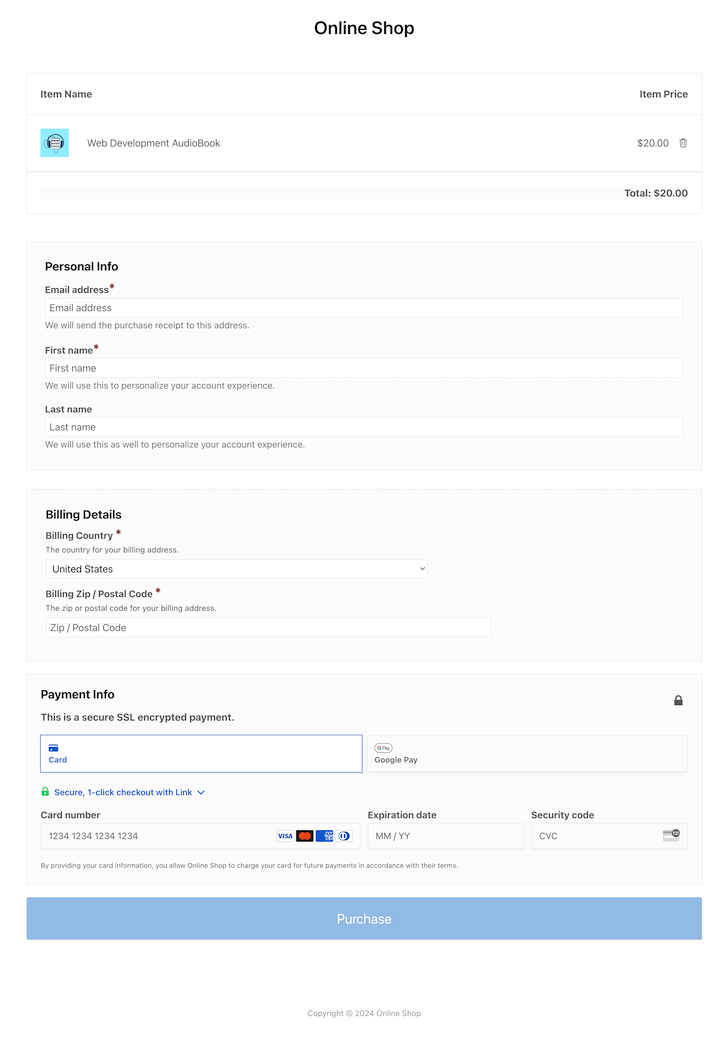Click the trash icon next to the item price
This screenshot has height=1038, width=720.
point(683,143)
